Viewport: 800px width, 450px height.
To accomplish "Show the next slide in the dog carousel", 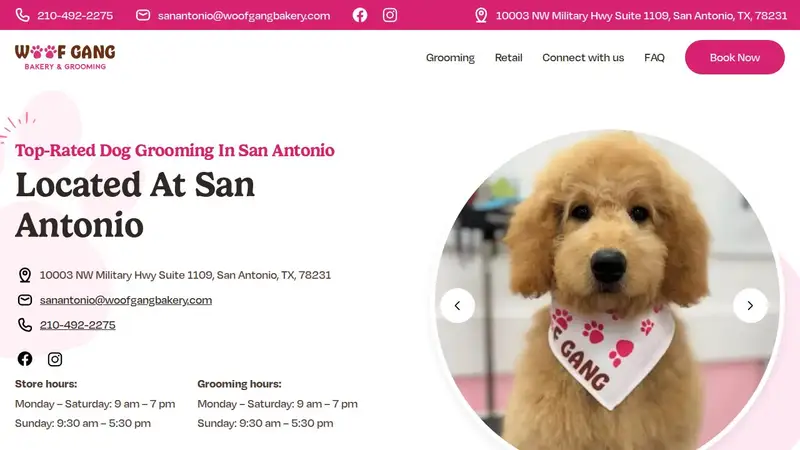I will [x=750, y=306].
